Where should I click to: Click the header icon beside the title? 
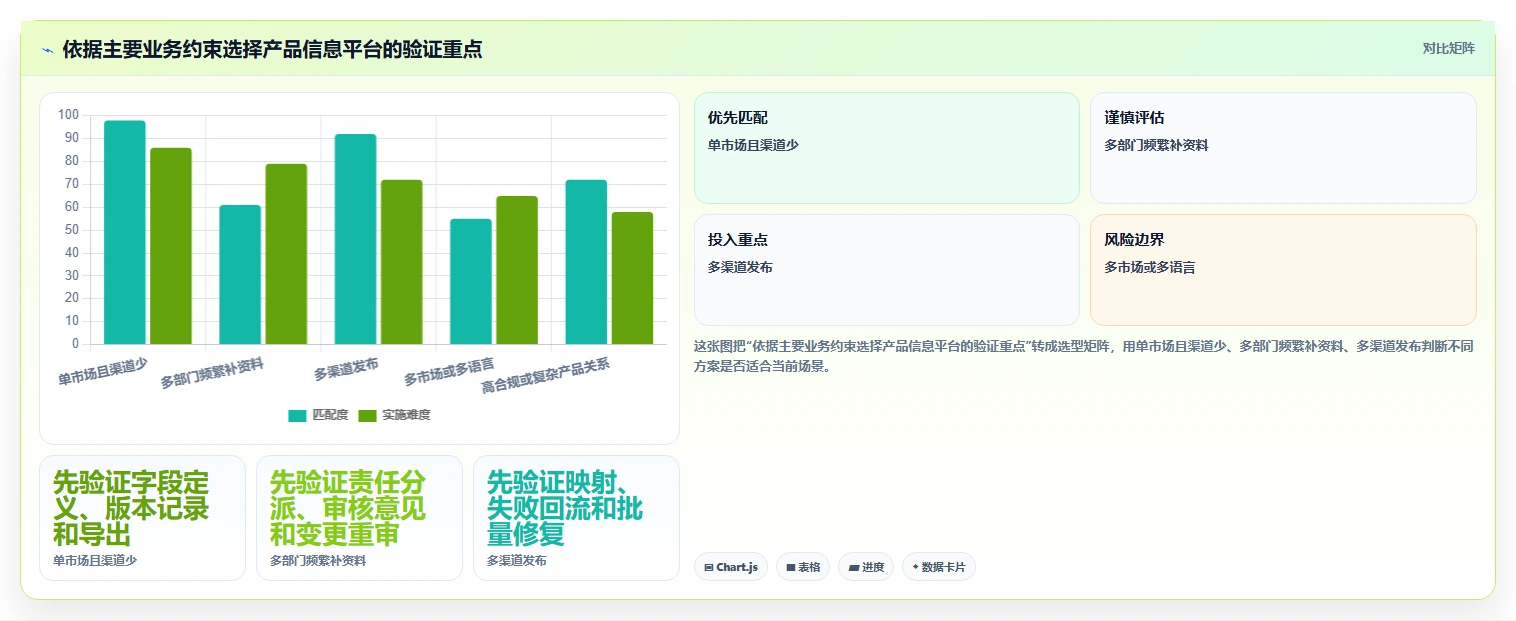coord(47,50)
